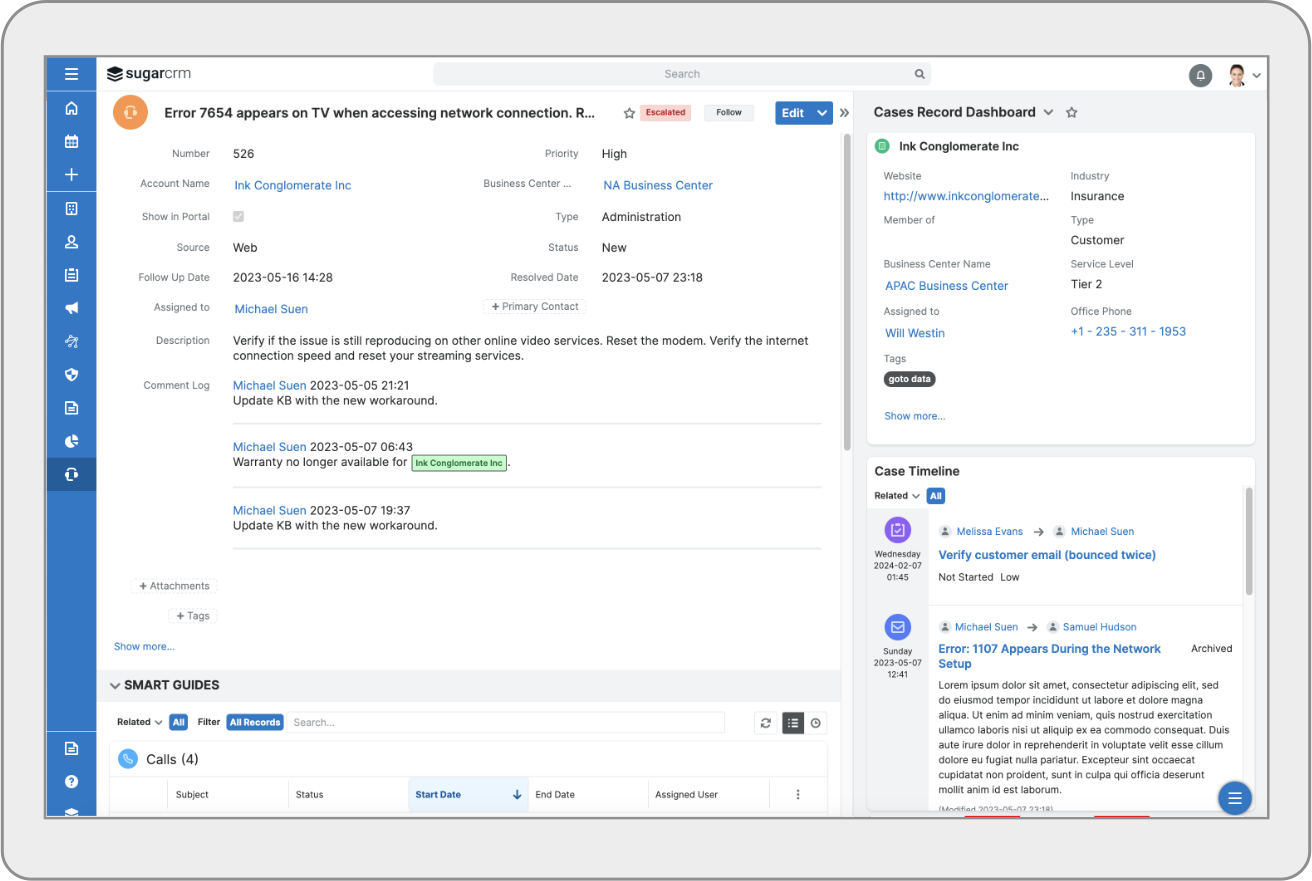Viewport: 1312px width, 881px height.
Task: Switch subpanels to list view
Action: click(793, 723)
